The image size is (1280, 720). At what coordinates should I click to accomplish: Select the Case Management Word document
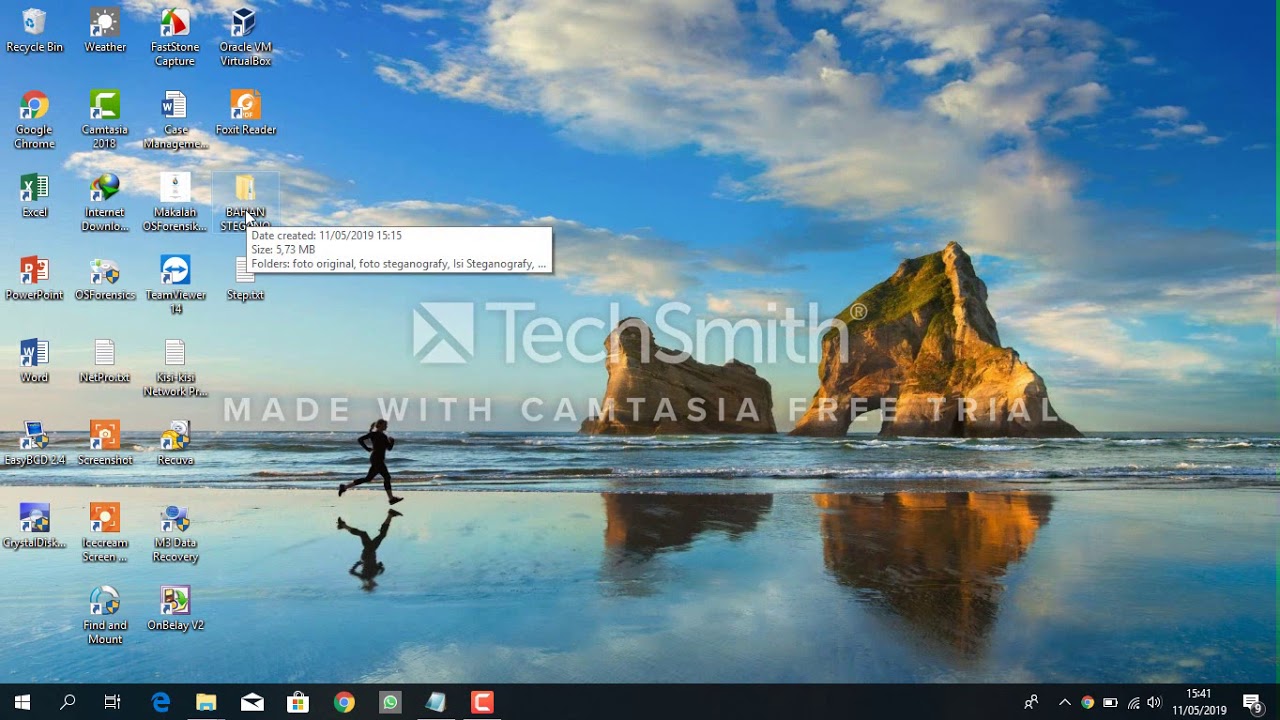pyautogui.click(x=175, y=120)
